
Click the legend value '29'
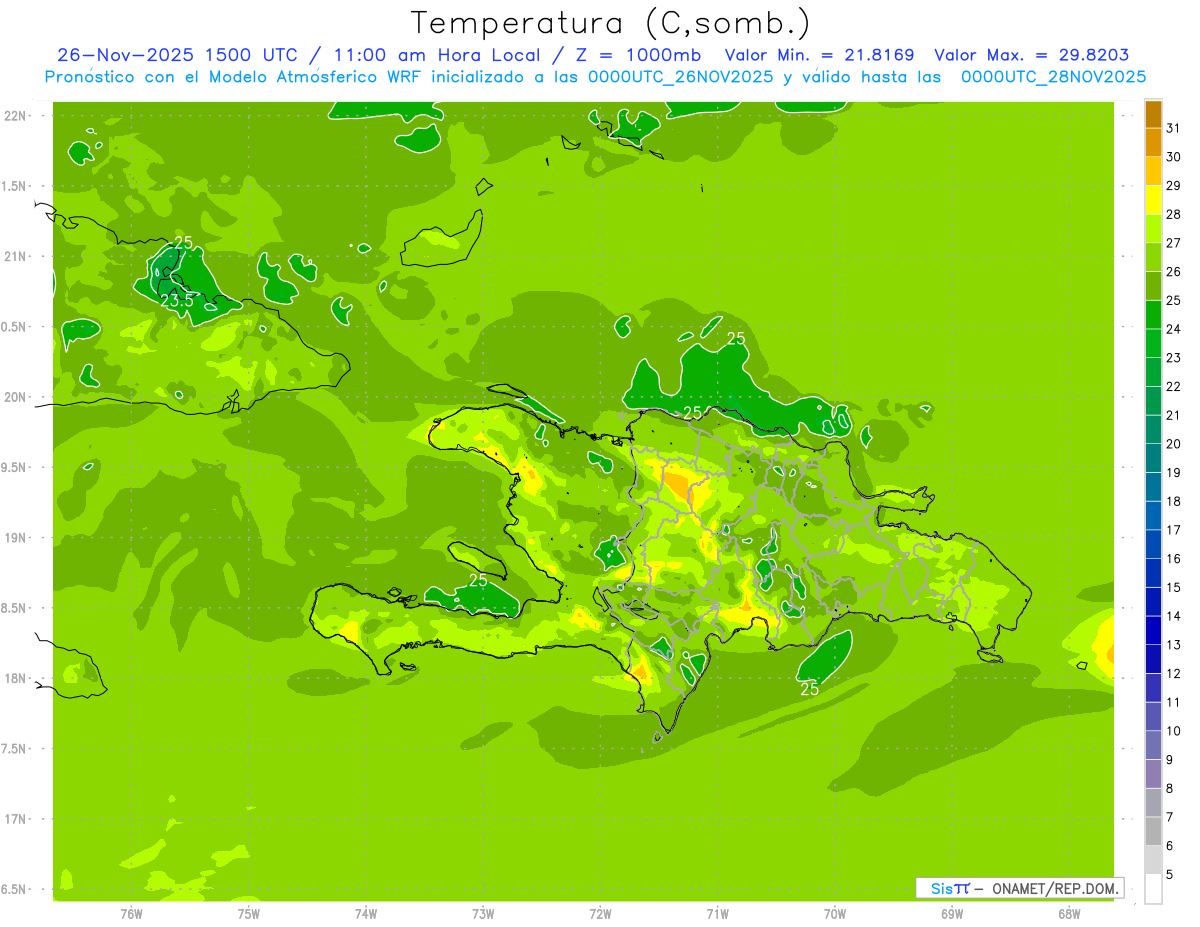(1174, 186)
